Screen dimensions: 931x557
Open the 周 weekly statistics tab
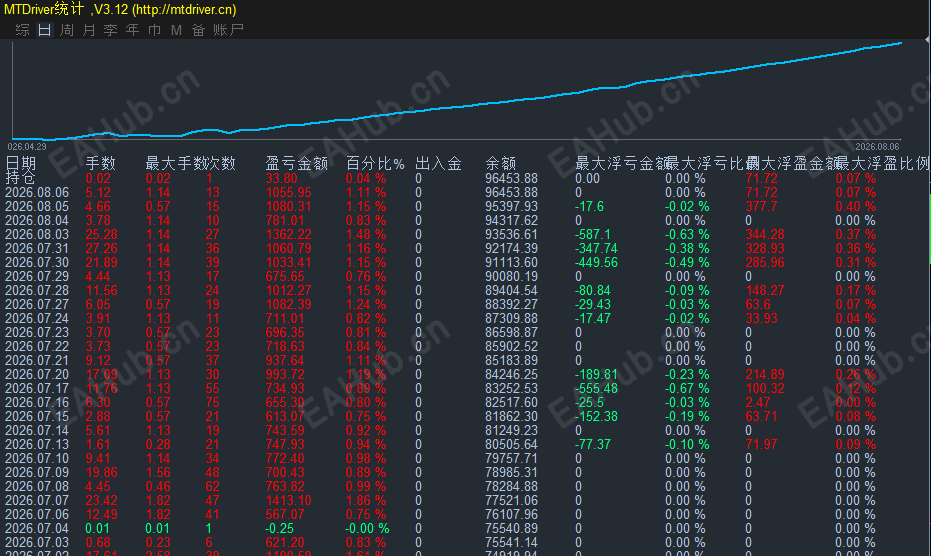[x=66, y=30]
